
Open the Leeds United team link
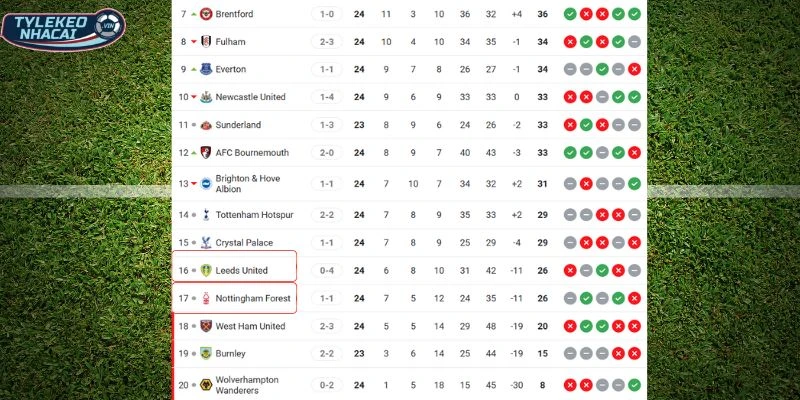tap(241, 270)
